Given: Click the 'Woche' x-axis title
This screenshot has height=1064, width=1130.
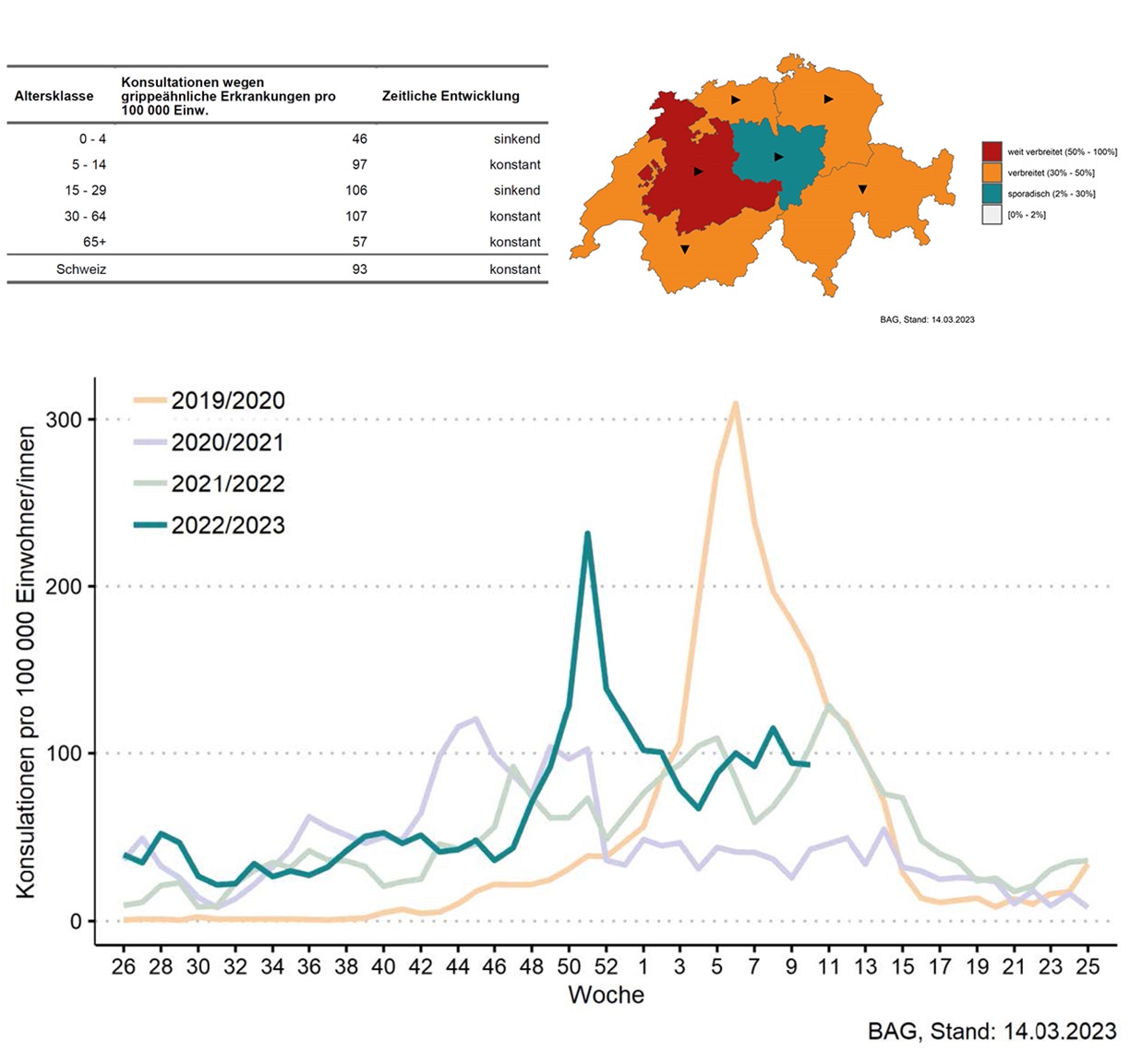Looking at the screenshot, I should click(x=606, y=995).
